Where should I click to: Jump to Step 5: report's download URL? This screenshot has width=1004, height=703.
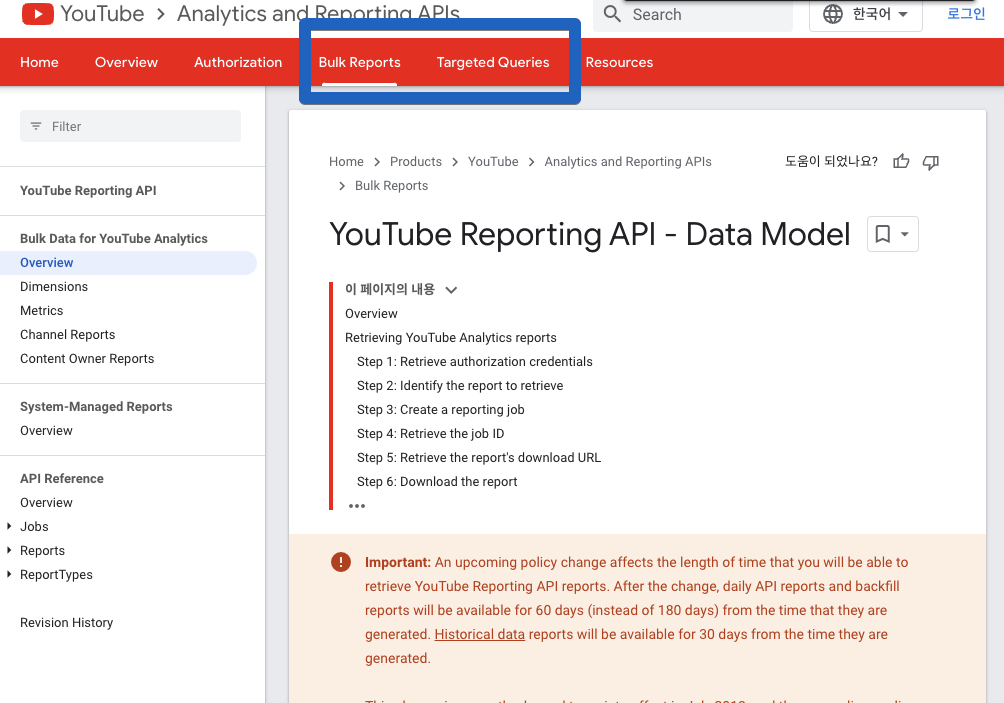[x=479, y=458]
